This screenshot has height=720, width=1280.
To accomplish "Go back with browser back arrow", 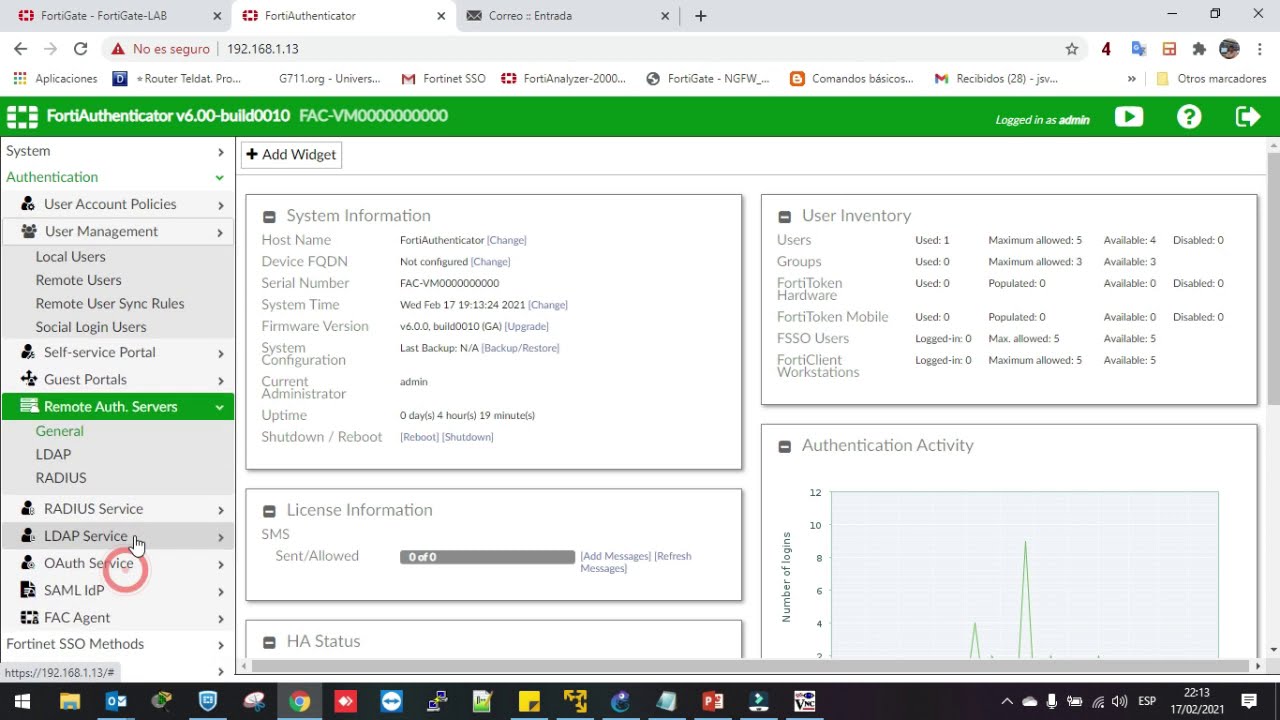I will coord(20,48).
